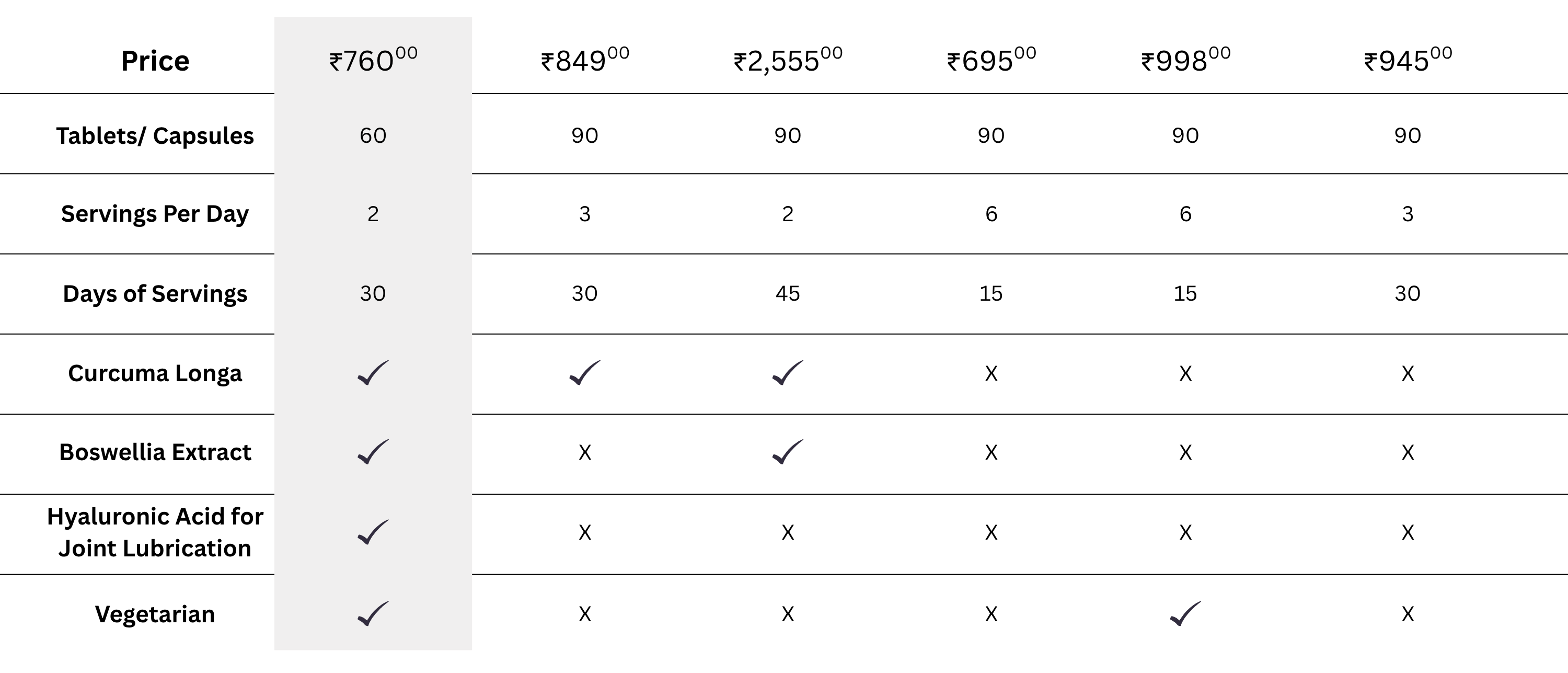Click the Curcuma Longa checkmark under ₹760
This screenshot has height=673, width=1568.
(x=373, y=373)
